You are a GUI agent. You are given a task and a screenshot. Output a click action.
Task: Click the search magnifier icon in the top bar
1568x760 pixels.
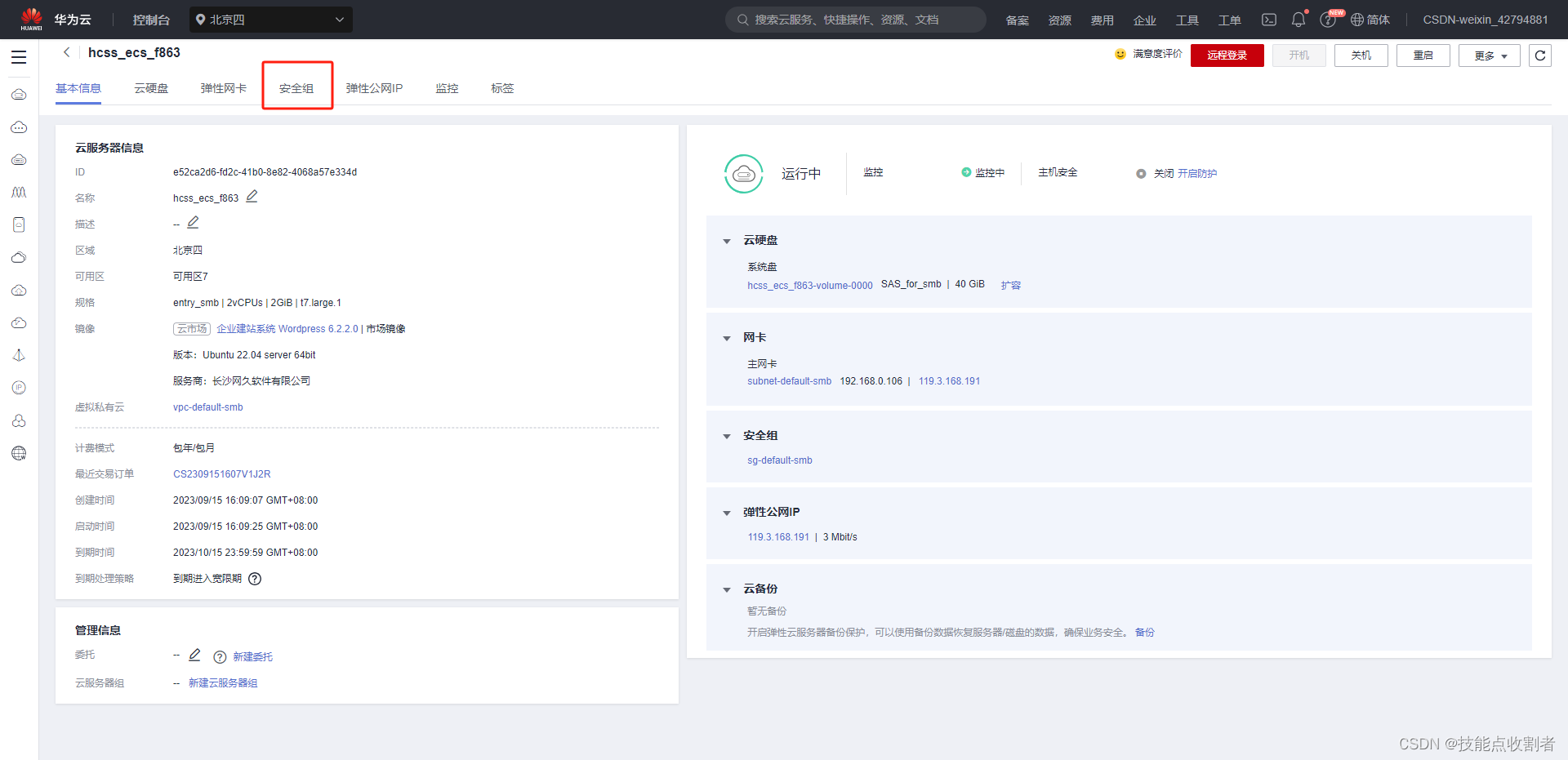coord(743,20)
